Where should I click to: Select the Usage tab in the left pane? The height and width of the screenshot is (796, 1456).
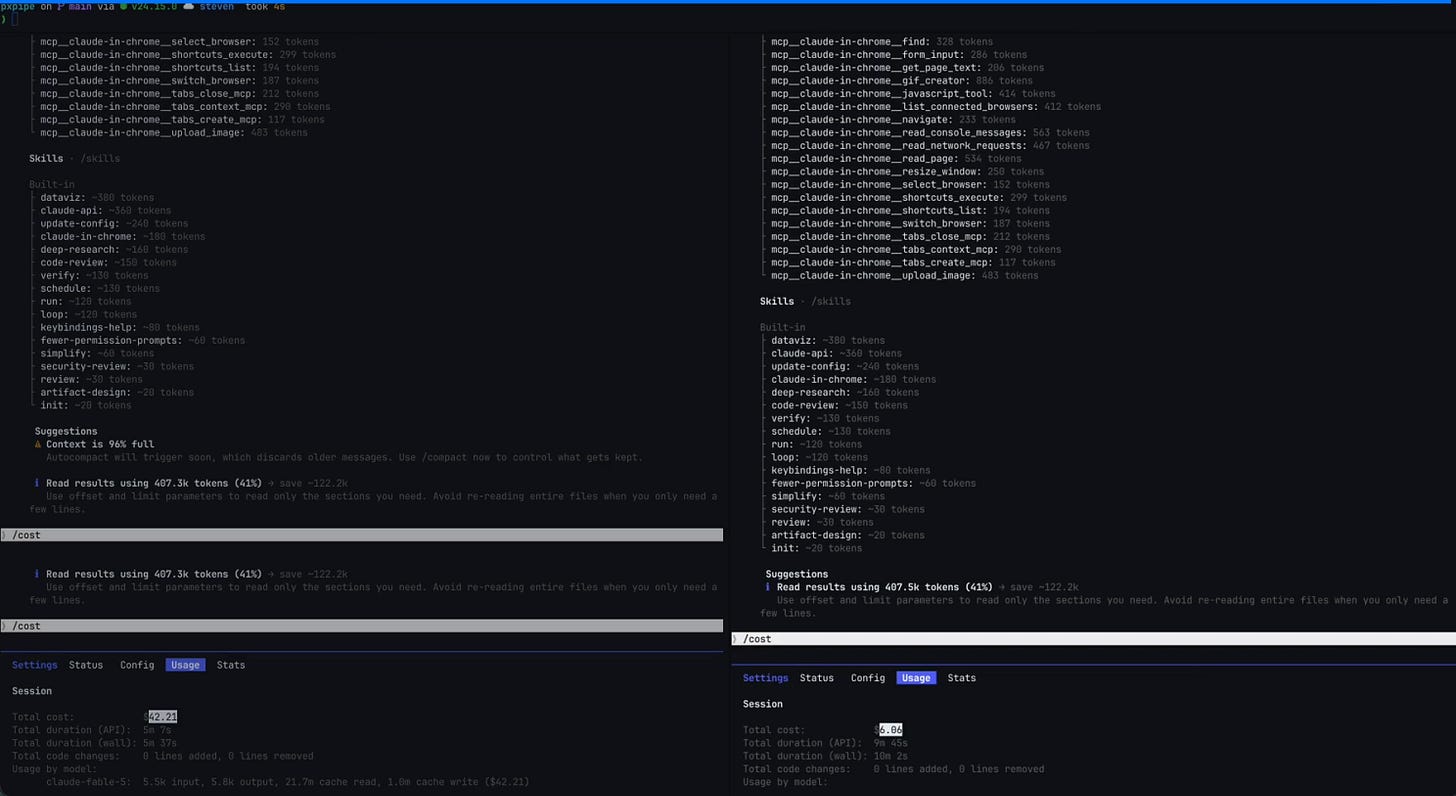click(185, 665)
